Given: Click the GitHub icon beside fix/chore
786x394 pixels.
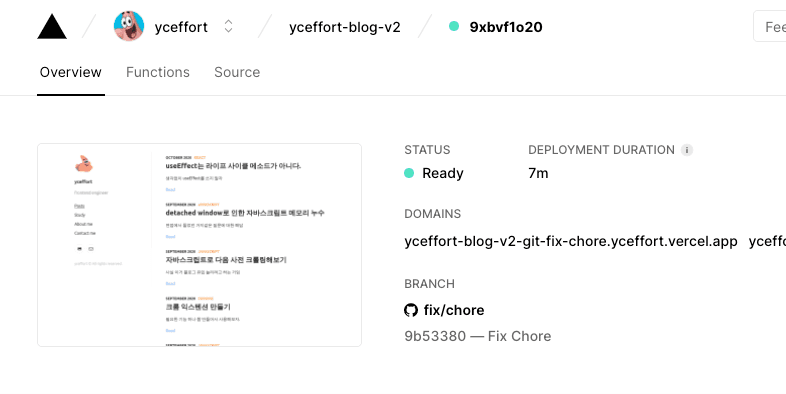Looking at the screenshot, I should coord(411,310).
